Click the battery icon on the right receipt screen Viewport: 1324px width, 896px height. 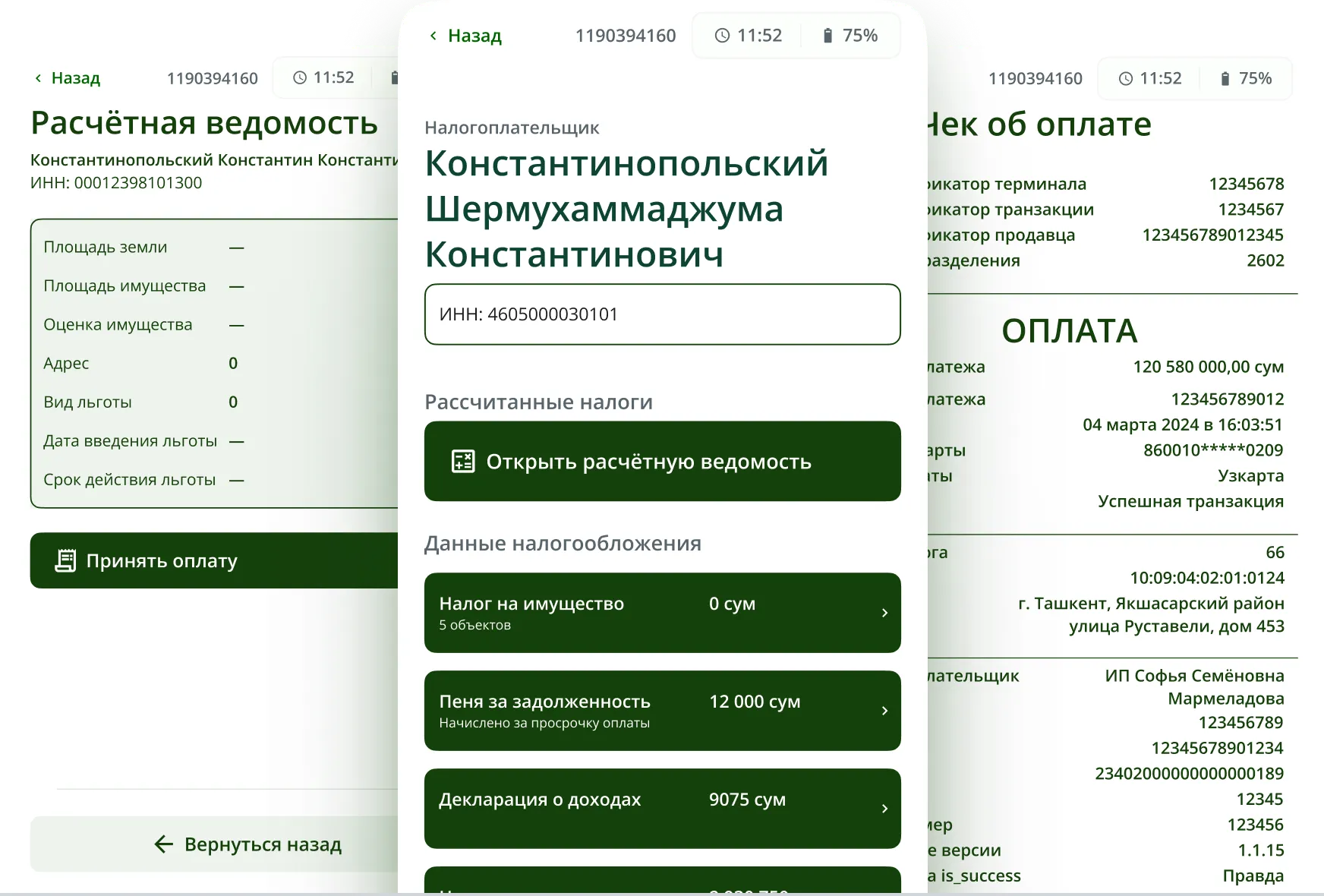1225,78
